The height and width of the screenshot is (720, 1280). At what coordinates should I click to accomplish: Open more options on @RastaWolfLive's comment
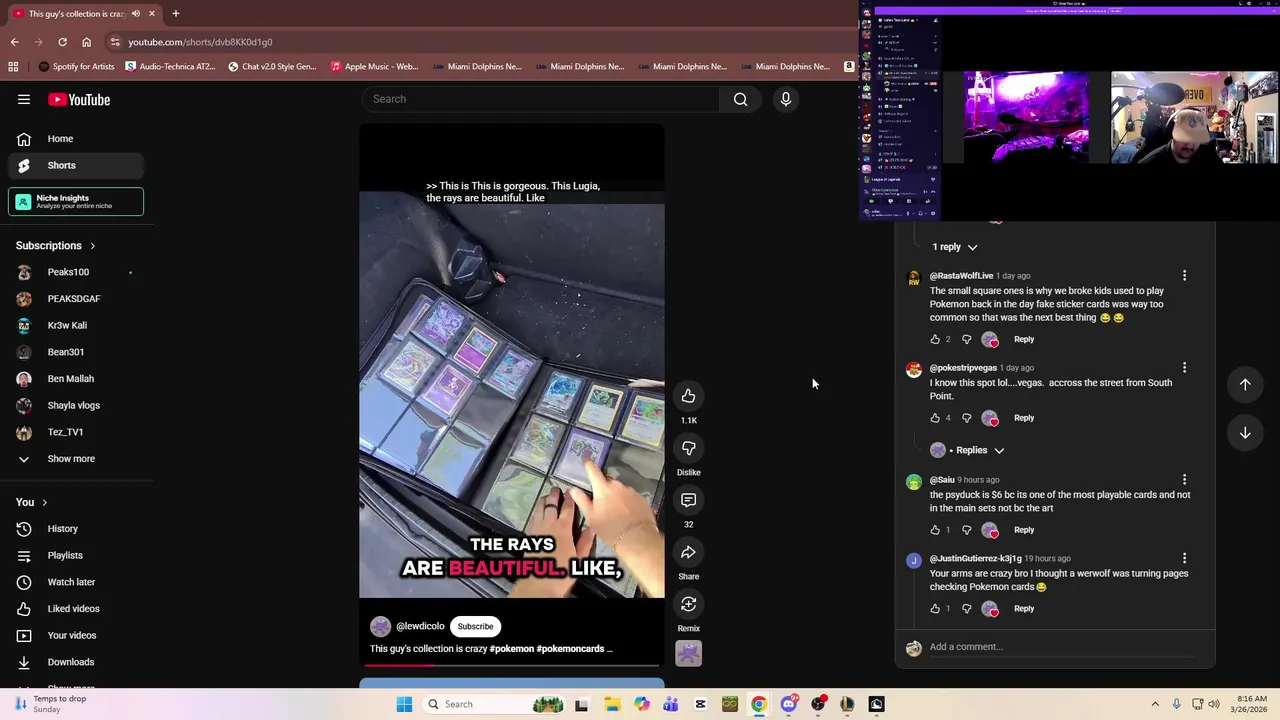[1184, 276]
